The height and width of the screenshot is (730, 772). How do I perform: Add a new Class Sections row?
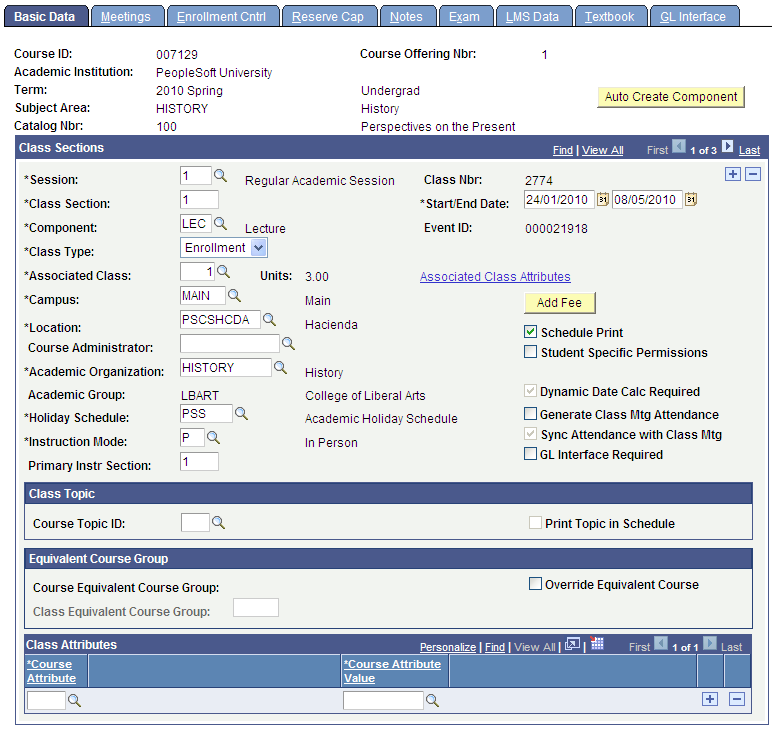733,174
